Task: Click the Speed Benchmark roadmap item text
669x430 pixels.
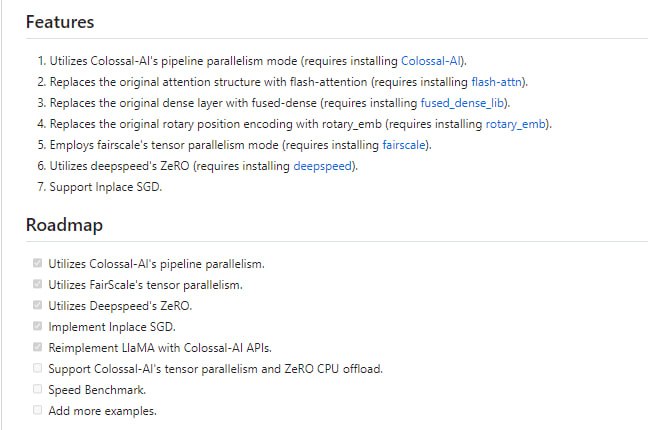Action: (97, 390)
